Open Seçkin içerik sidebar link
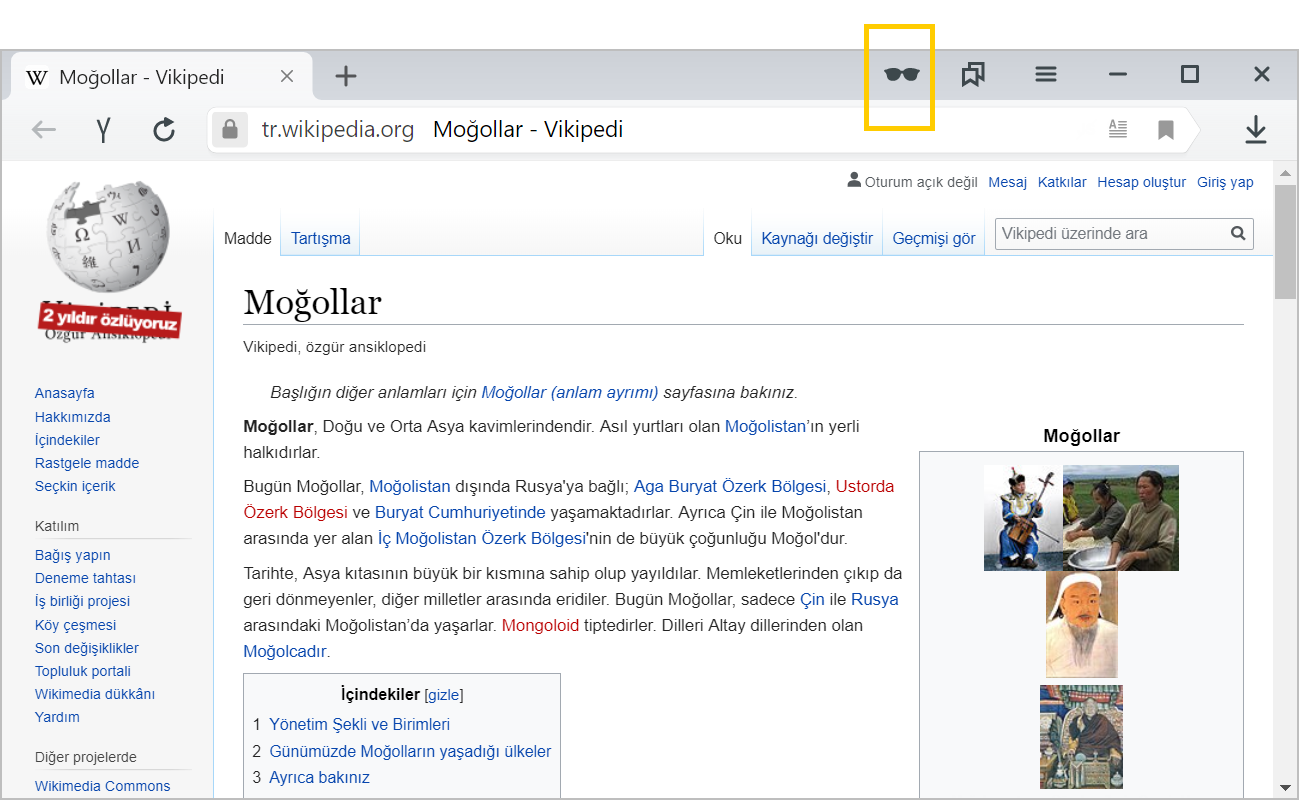 (x=75, y=486)
